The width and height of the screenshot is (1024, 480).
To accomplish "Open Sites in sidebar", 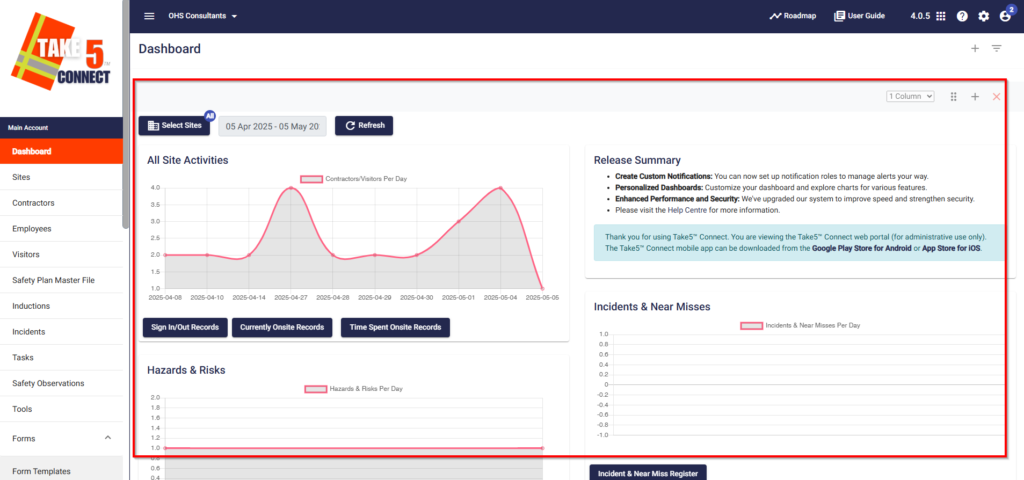I will coord(61,177).
